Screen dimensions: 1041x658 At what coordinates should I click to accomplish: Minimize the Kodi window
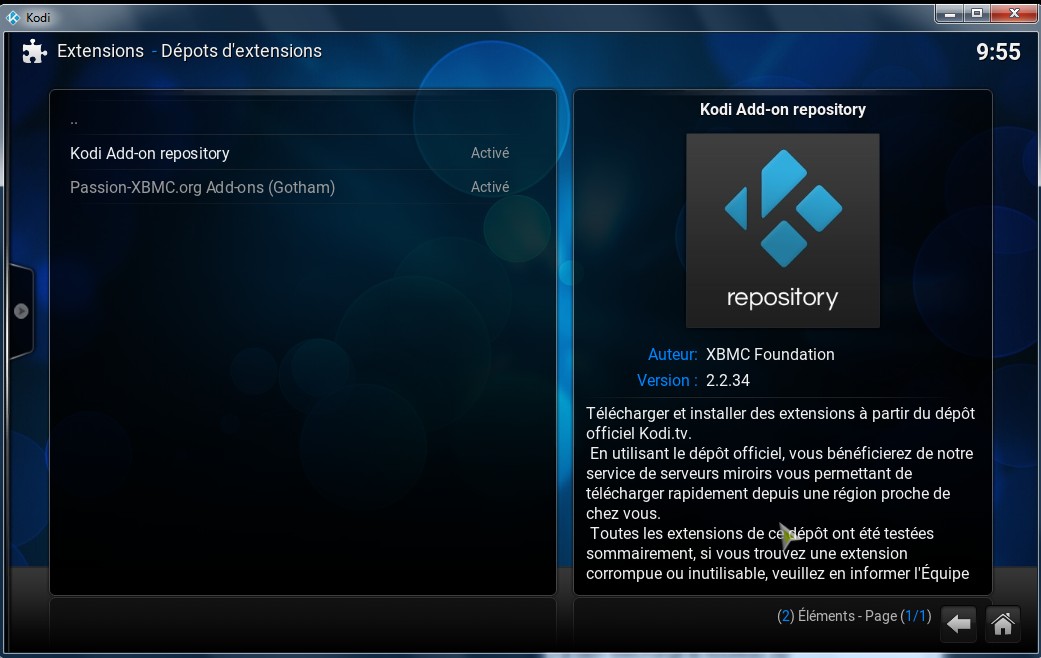tap(950, 13)
